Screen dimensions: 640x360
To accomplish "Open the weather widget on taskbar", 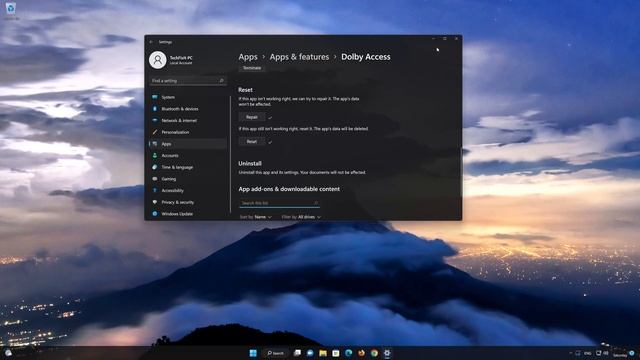I will tap(8, 353).
